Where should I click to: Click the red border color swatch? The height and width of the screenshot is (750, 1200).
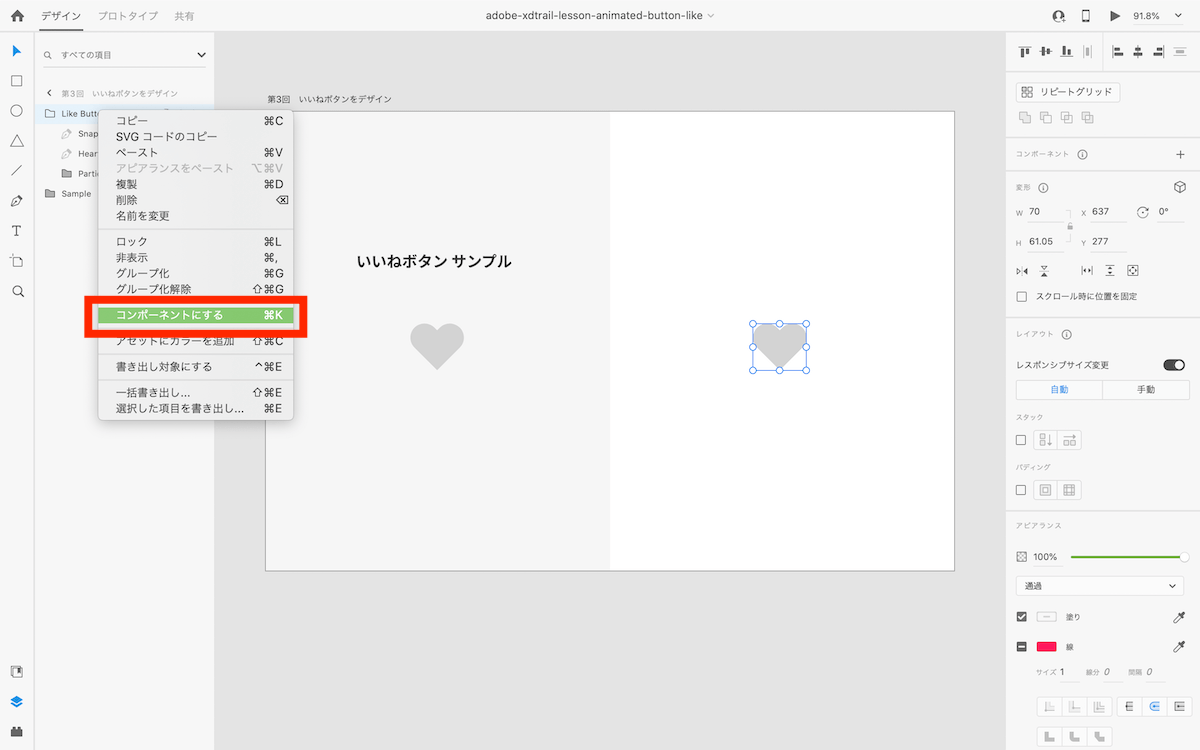1046,647
